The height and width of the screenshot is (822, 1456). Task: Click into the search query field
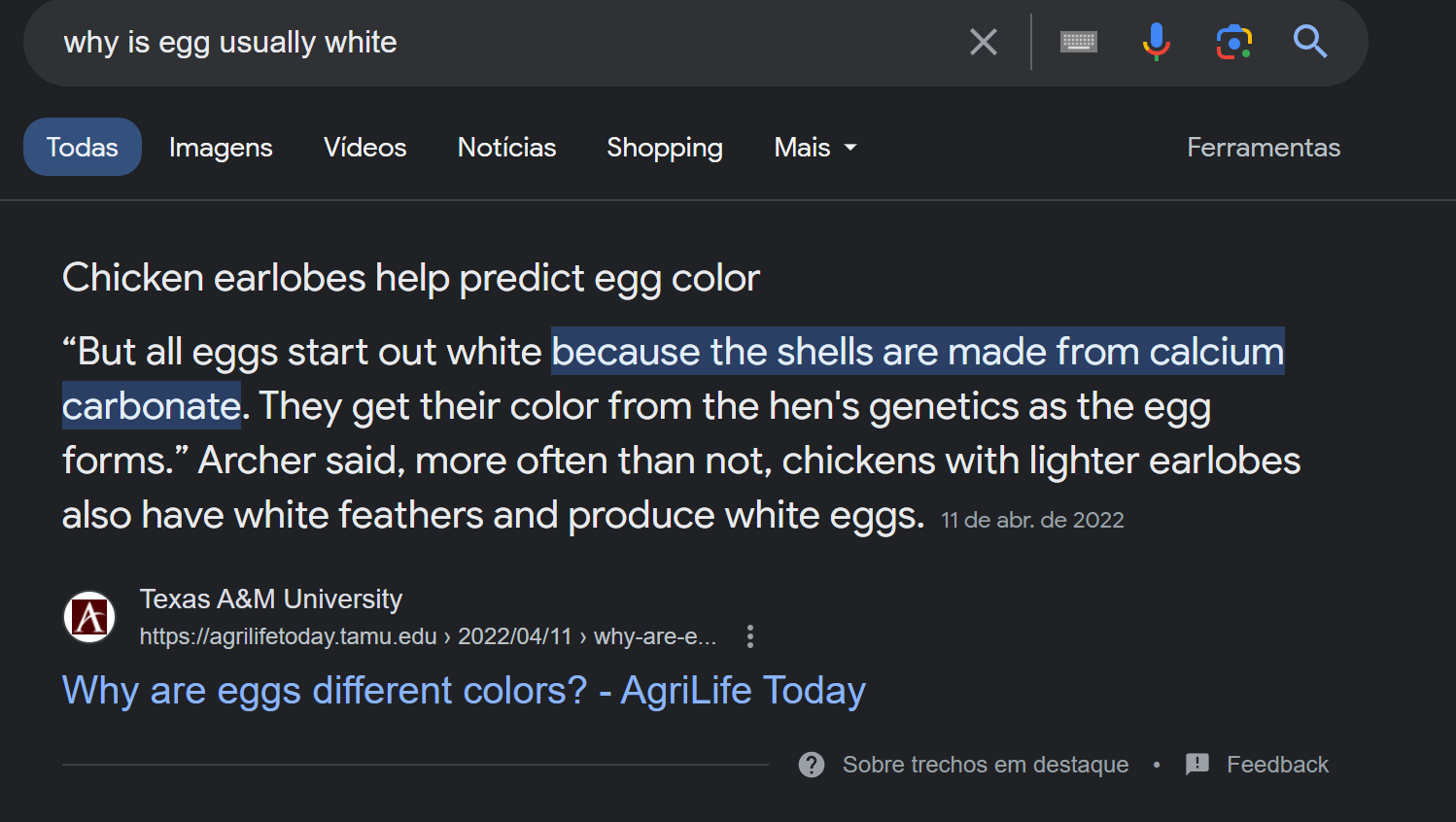pyautogui.click(x=486, y=42)
